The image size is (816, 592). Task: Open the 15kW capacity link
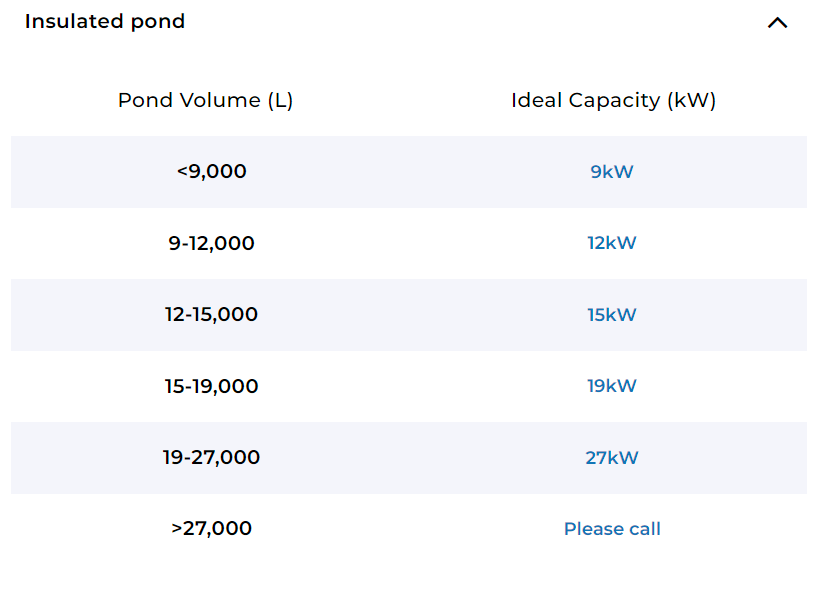tap(612, 315)
